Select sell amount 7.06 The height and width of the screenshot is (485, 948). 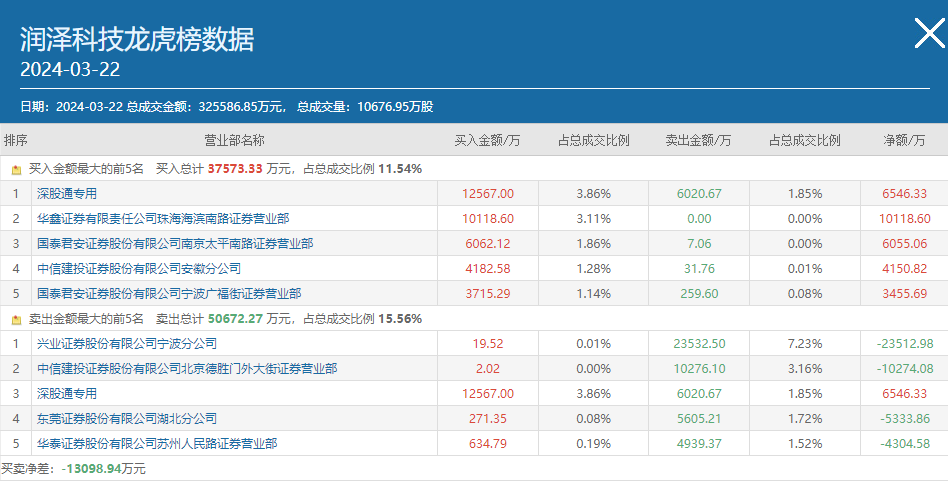[699, 244]
